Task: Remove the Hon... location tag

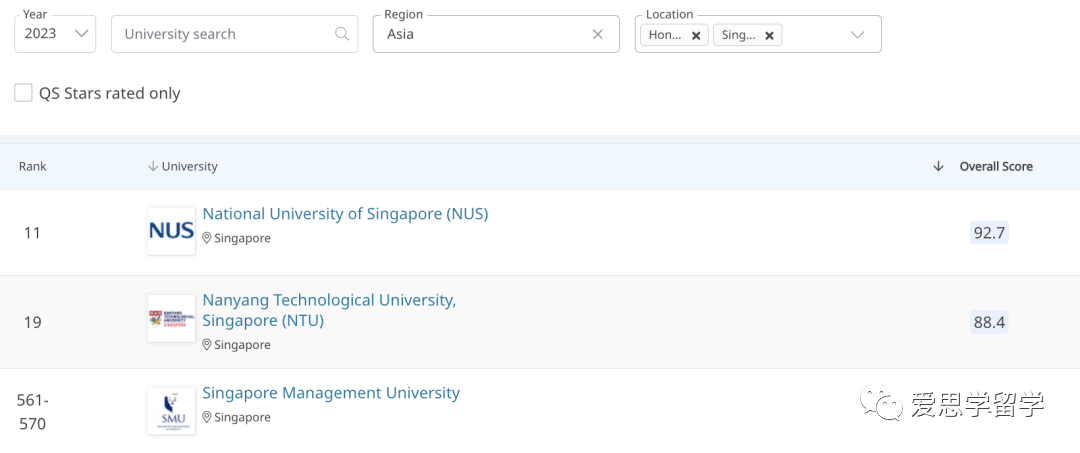Action: 696,35
